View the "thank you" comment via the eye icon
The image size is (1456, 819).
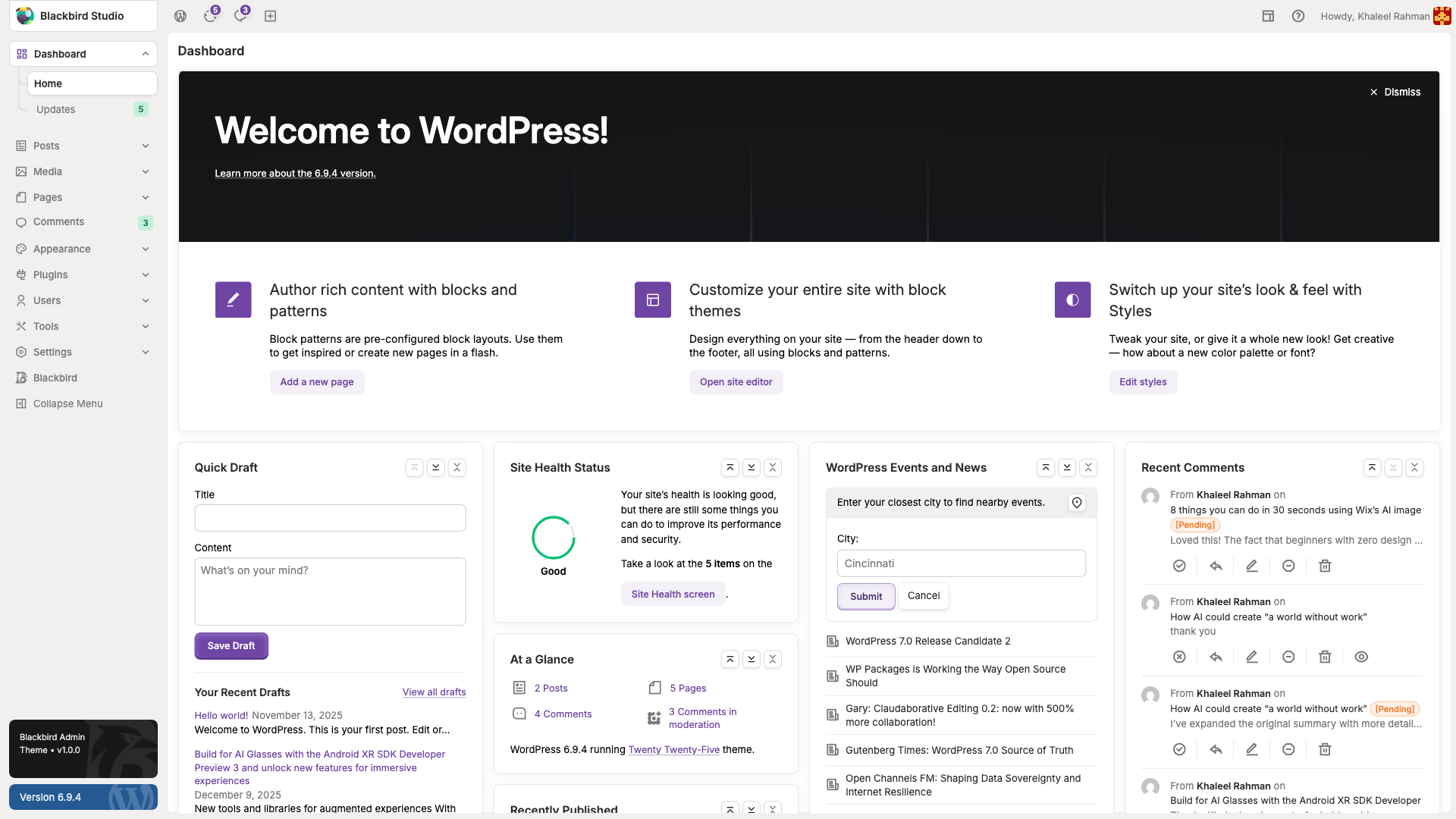[x=1361, y=657]
